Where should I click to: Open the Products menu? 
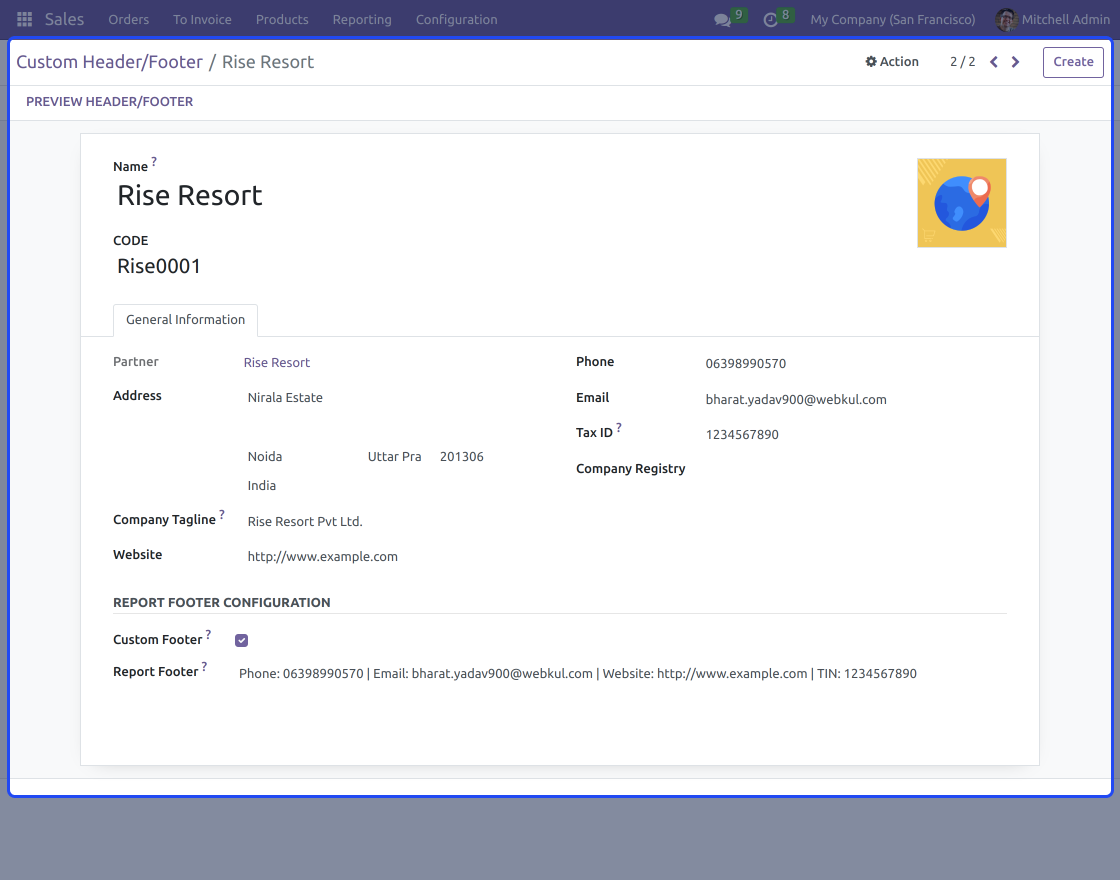(282, 19)
